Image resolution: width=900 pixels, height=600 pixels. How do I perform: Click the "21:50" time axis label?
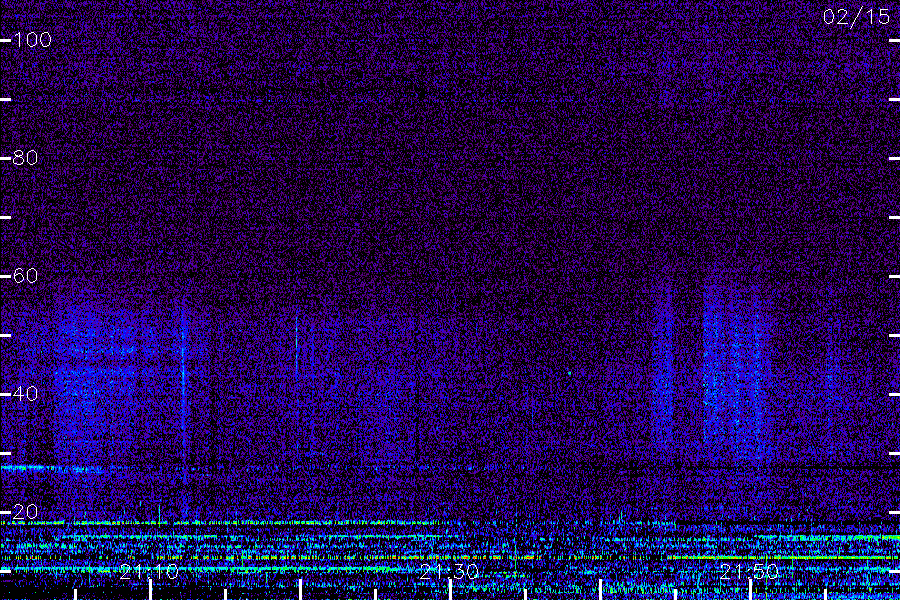749,572
